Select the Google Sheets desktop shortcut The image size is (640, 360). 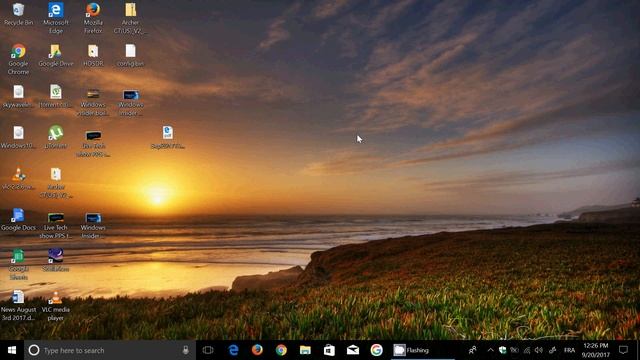point(18,264)
